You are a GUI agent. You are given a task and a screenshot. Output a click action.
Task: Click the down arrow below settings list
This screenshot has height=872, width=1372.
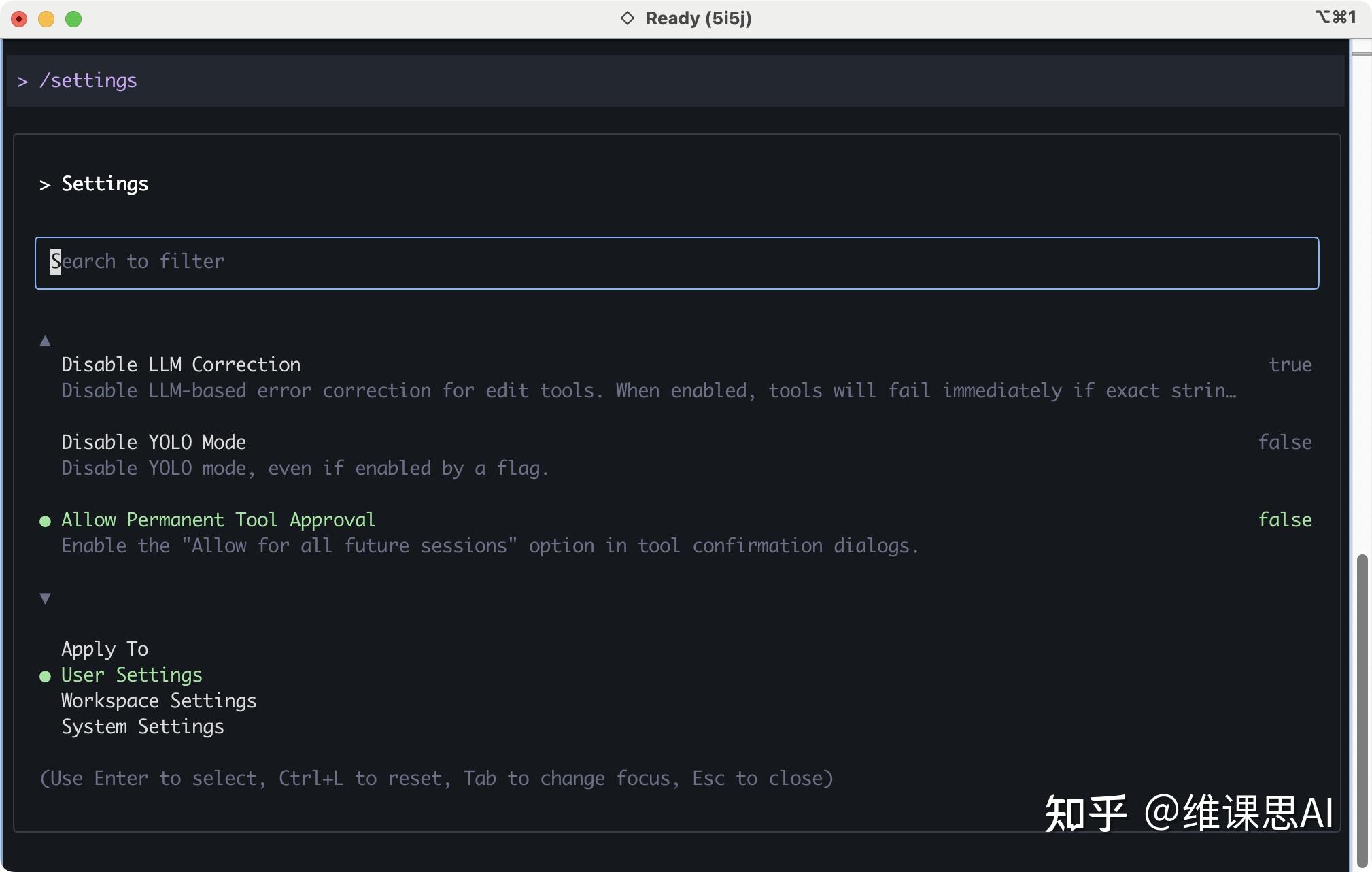(x=45, y=599)
